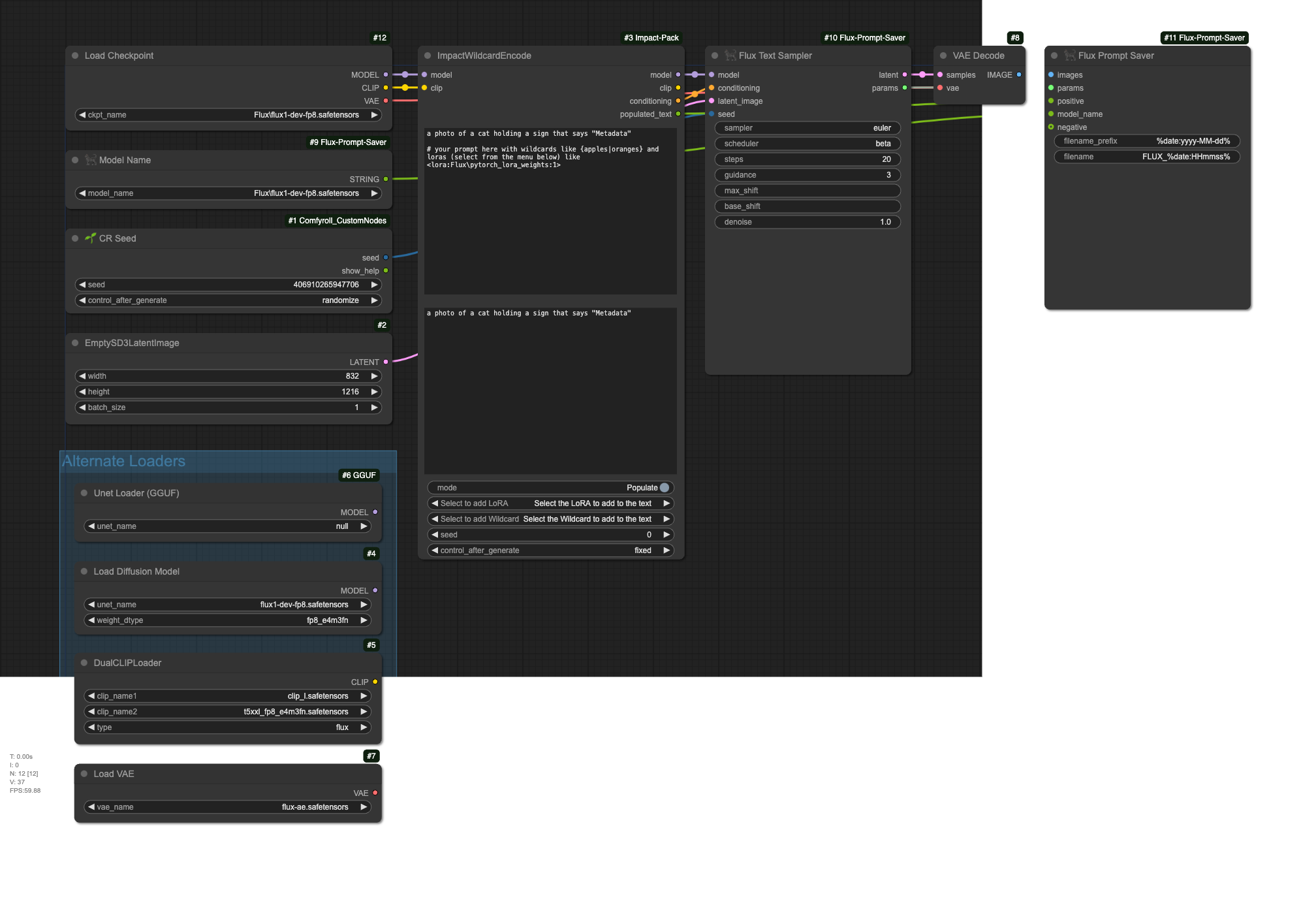
Task: Click the Flux Prompt Saver node icon
Action: (x=1069, y=56)
